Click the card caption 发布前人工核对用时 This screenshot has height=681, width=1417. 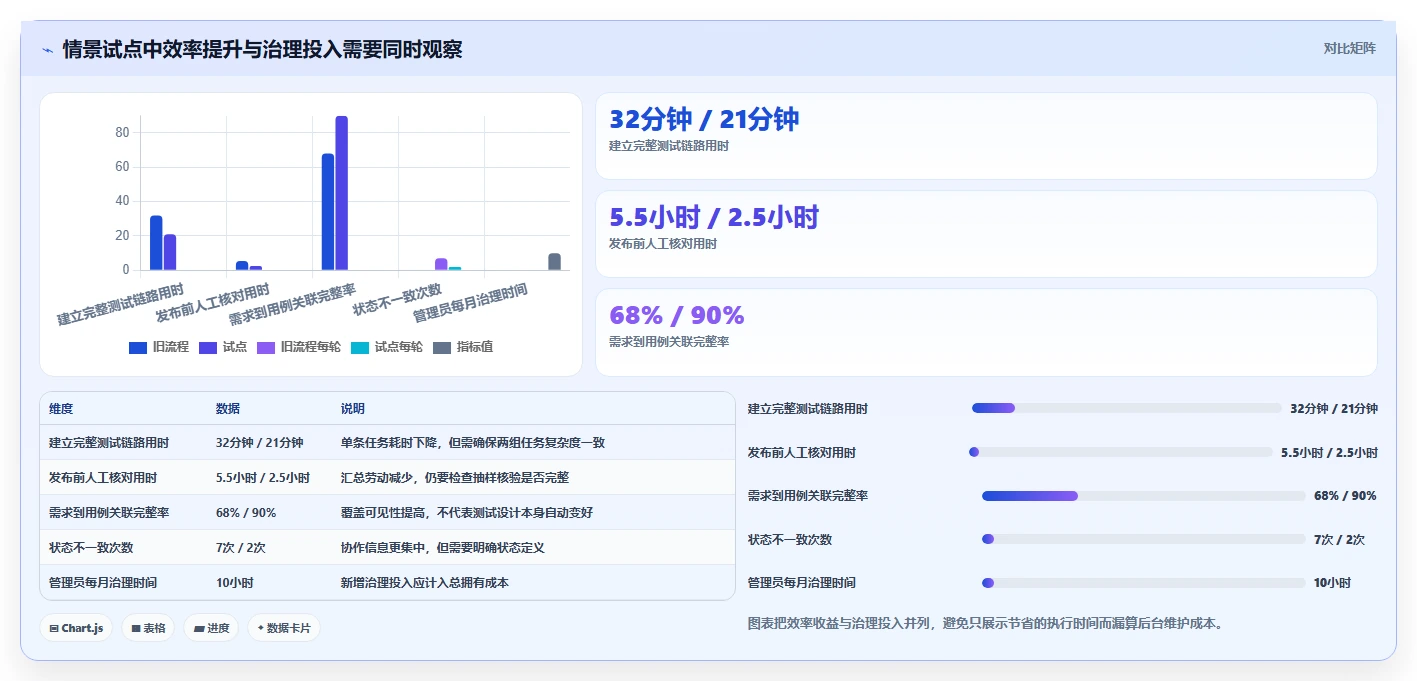point(663,244)
